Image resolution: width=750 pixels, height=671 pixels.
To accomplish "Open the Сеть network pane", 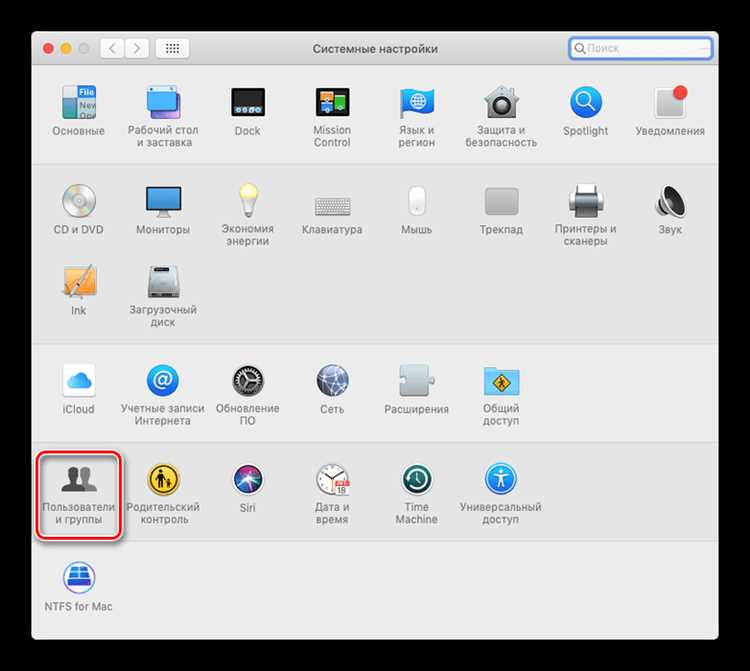I will (x=332, y=390).
